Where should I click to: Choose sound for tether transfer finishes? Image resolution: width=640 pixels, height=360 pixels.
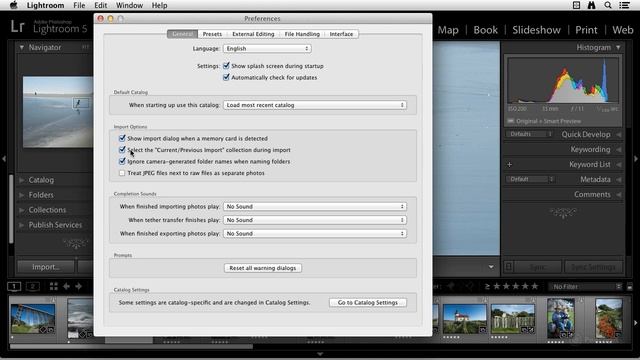315,220
